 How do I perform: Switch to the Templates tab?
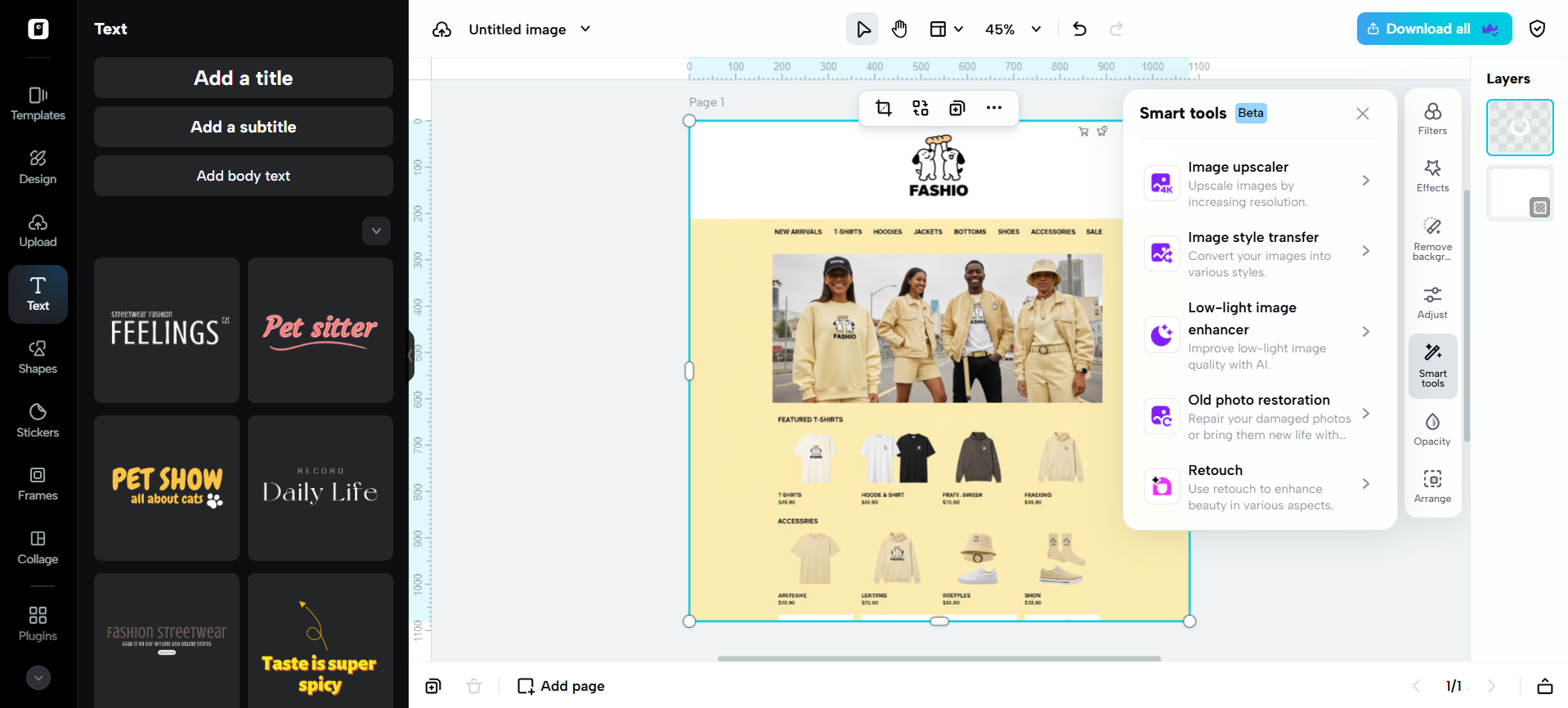38,104
